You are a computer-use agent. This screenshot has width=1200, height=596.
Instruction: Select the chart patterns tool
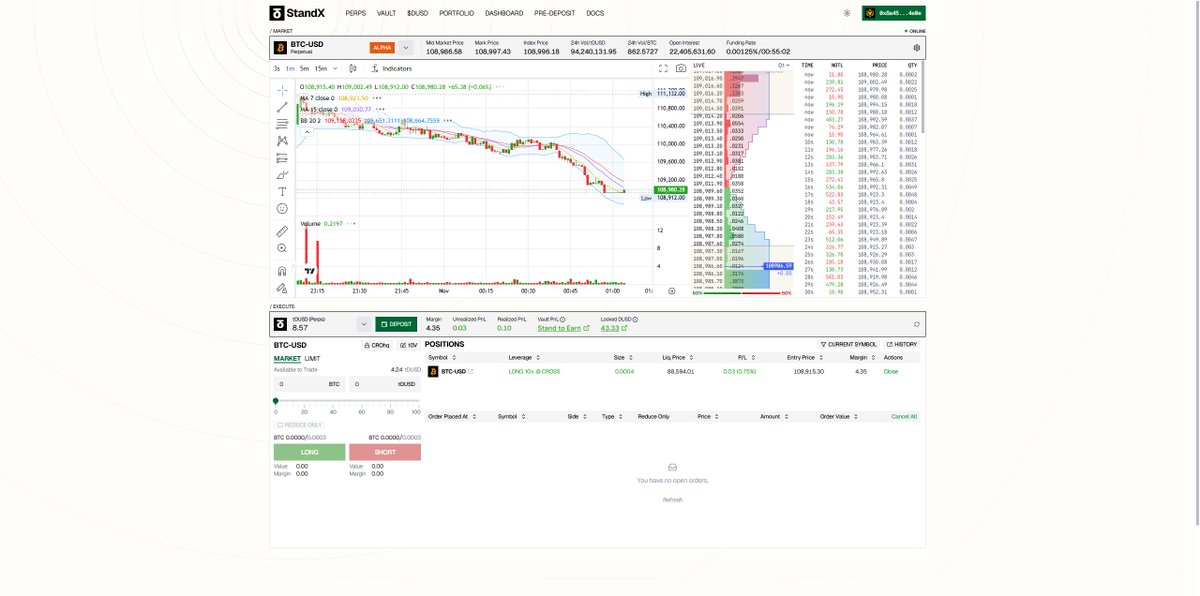pyautogui.click(x=282, y=141)
